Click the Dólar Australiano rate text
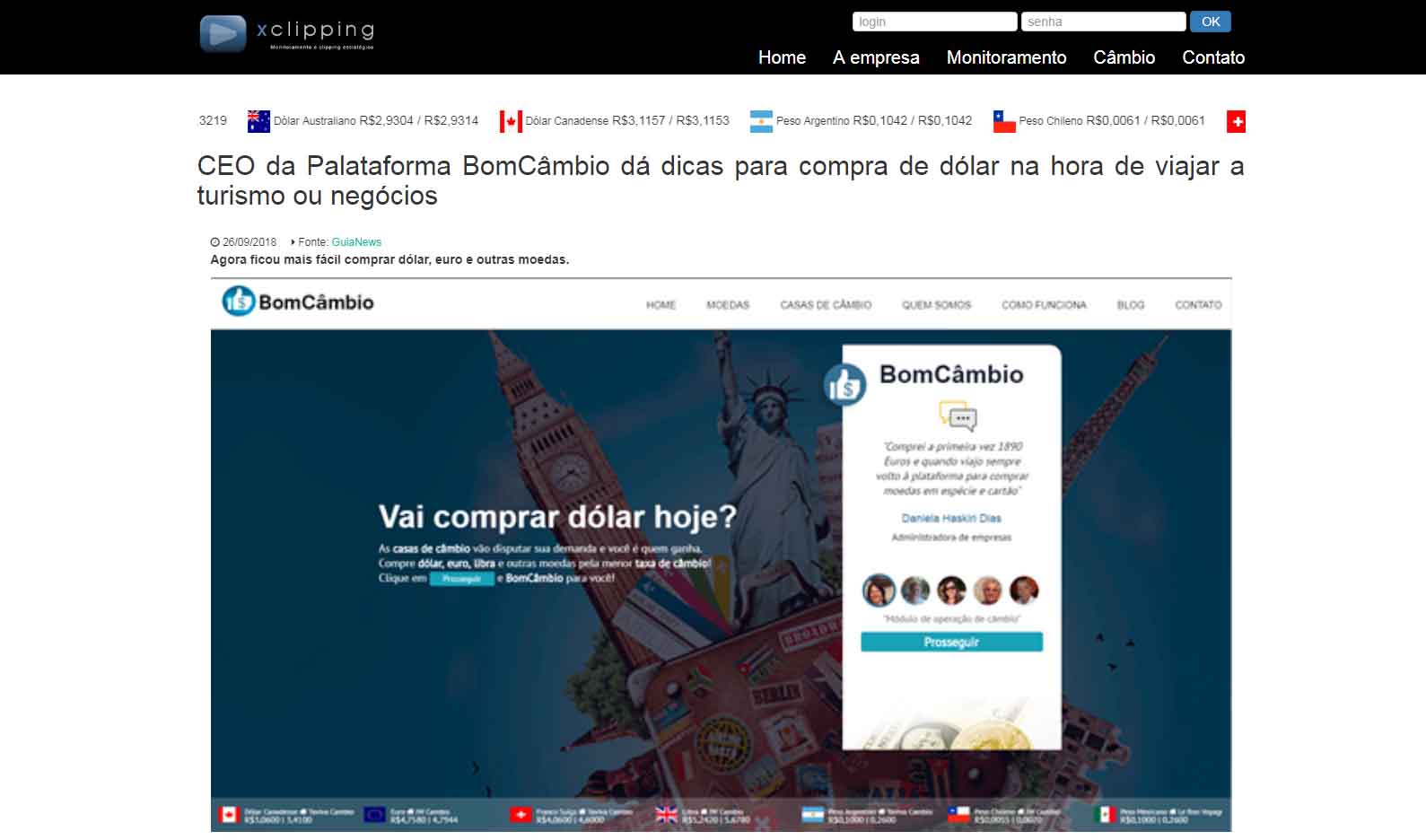The width and height of the screenshot is (1426, 840). [376, 120]
